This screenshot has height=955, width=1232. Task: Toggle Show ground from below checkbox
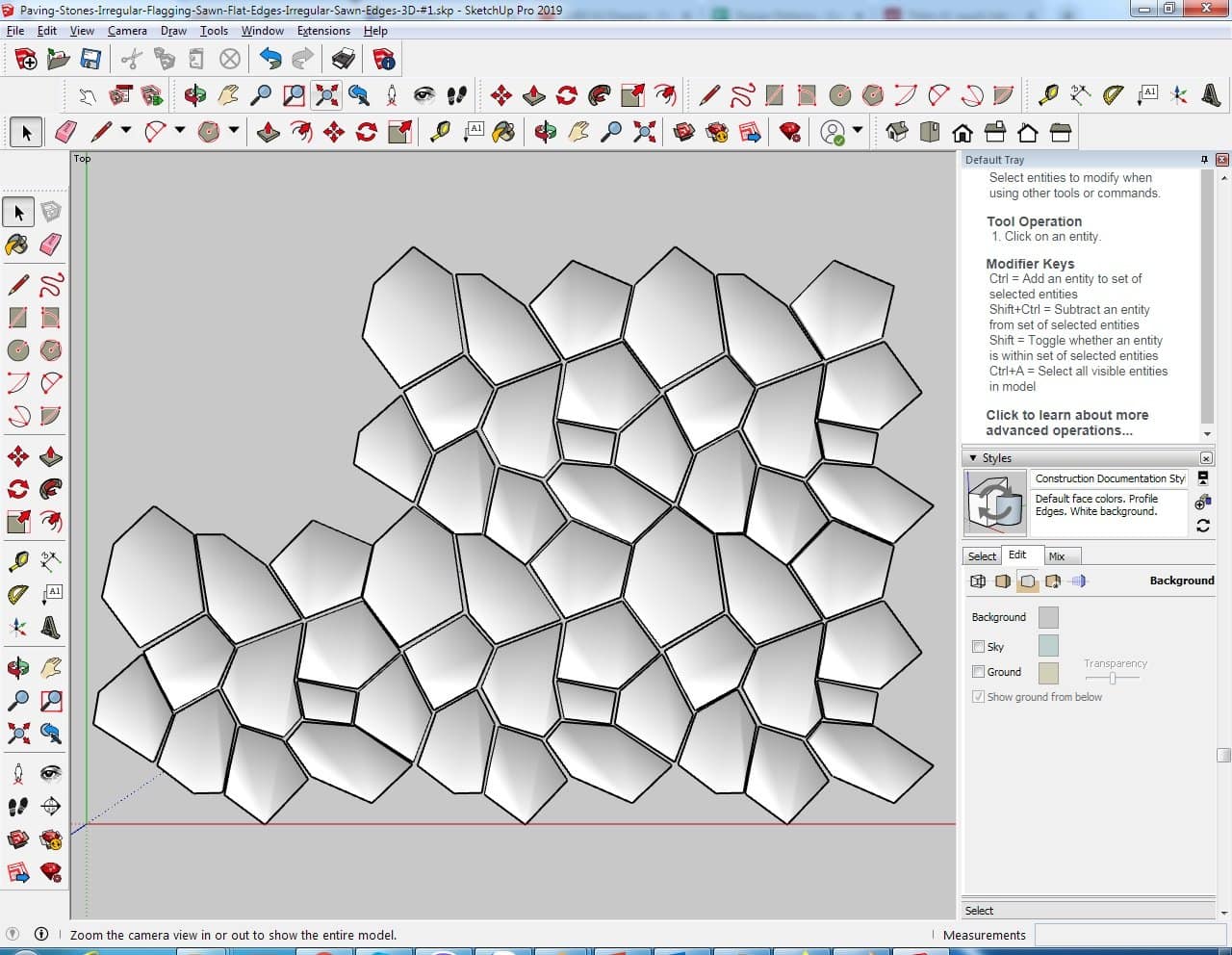tap(978, 697)
